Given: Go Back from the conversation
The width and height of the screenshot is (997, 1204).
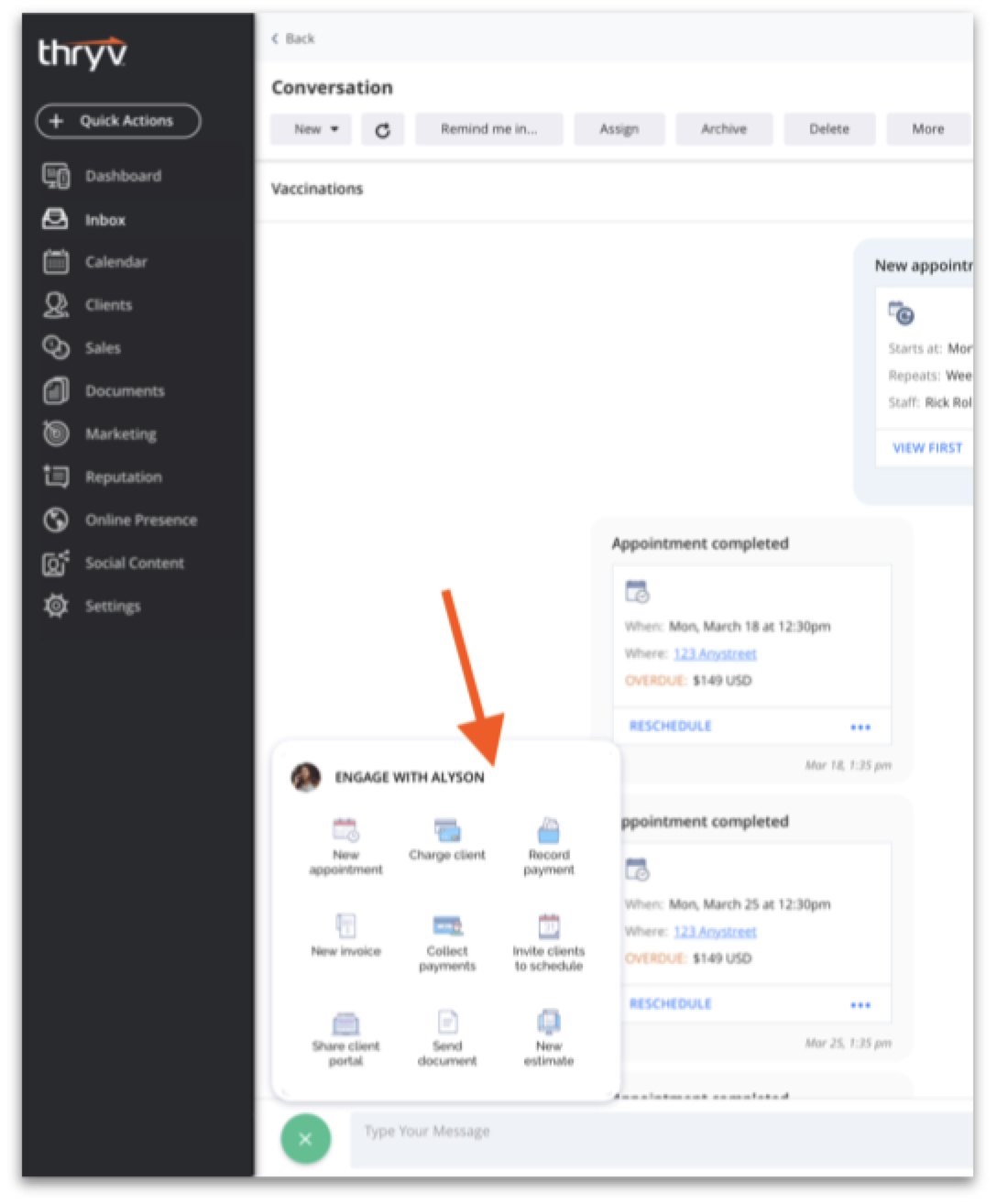Looking at the screenshot, I should (x=293, y=38).
